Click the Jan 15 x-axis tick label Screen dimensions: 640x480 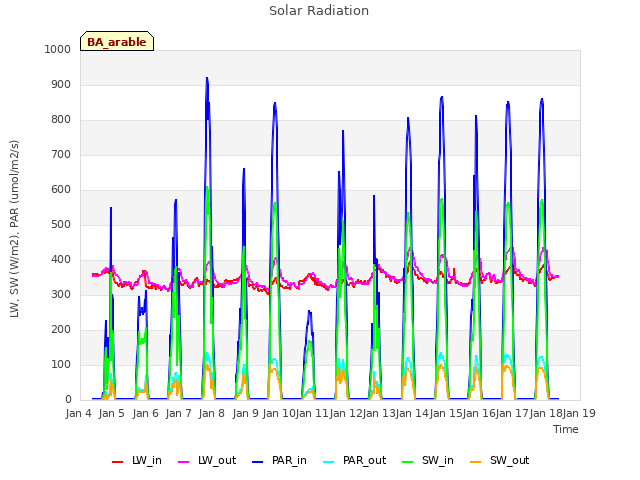tap(446, 413)
